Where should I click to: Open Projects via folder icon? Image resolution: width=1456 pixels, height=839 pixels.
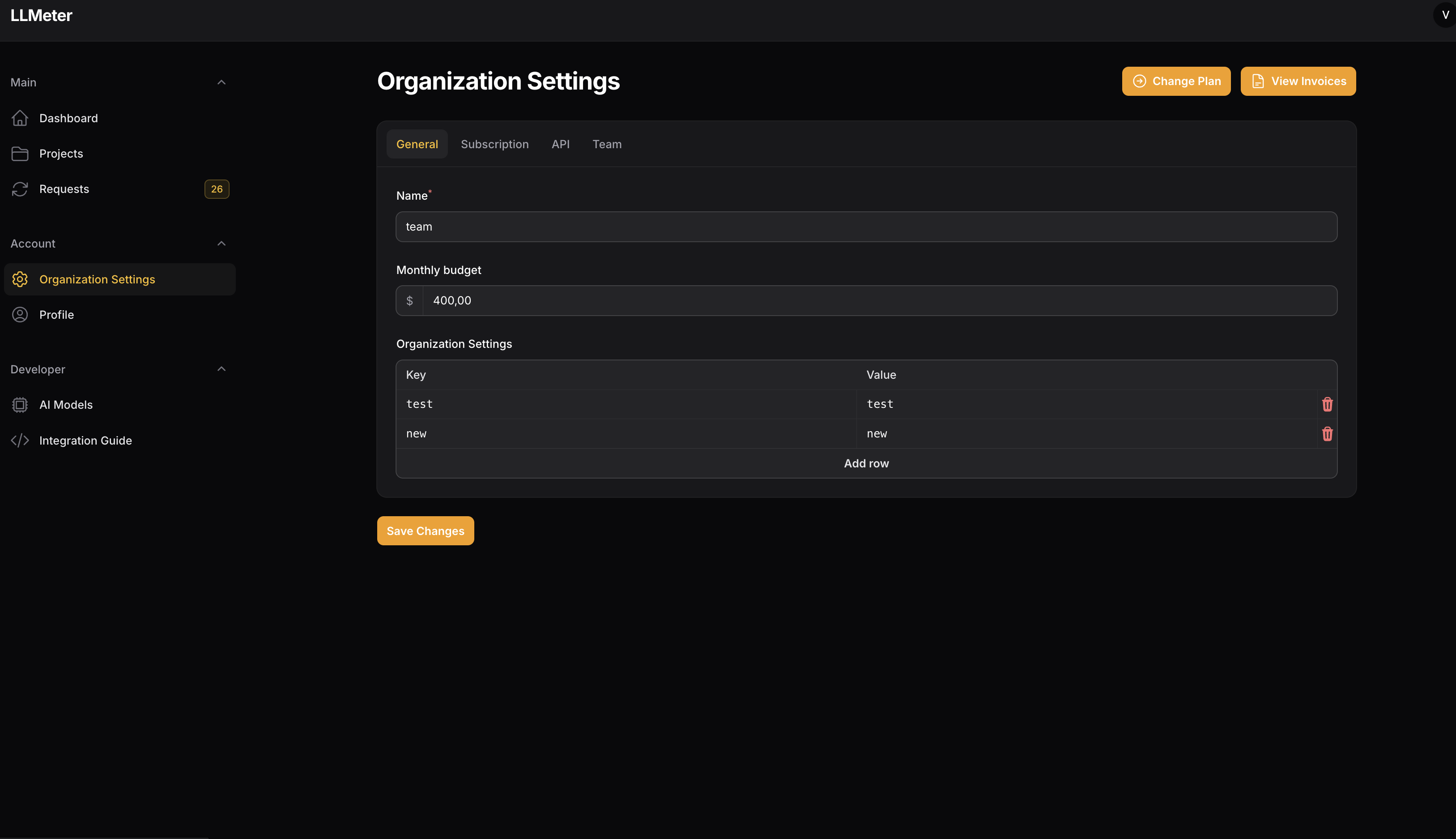point(20,154)
